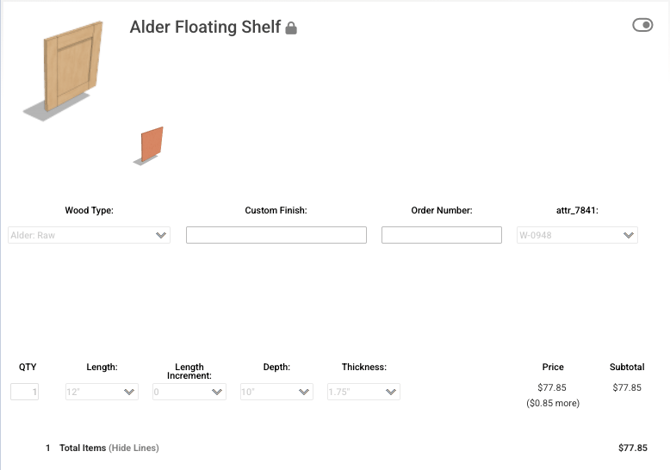
Task: Expand the Length dropdown
Action: [101, 392]
